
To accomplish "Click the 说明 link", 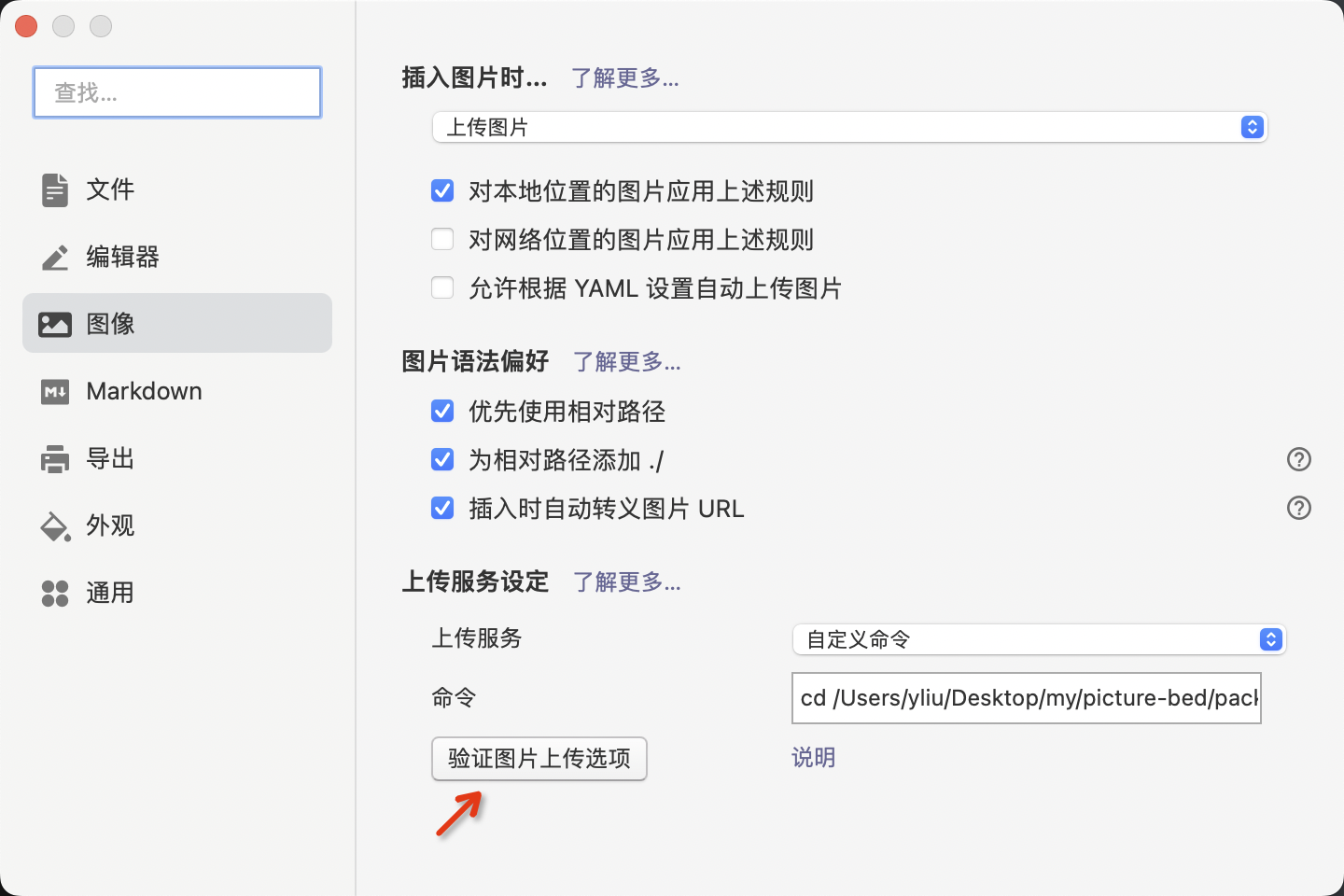I will pyautogui.click(x=812, y=757).
